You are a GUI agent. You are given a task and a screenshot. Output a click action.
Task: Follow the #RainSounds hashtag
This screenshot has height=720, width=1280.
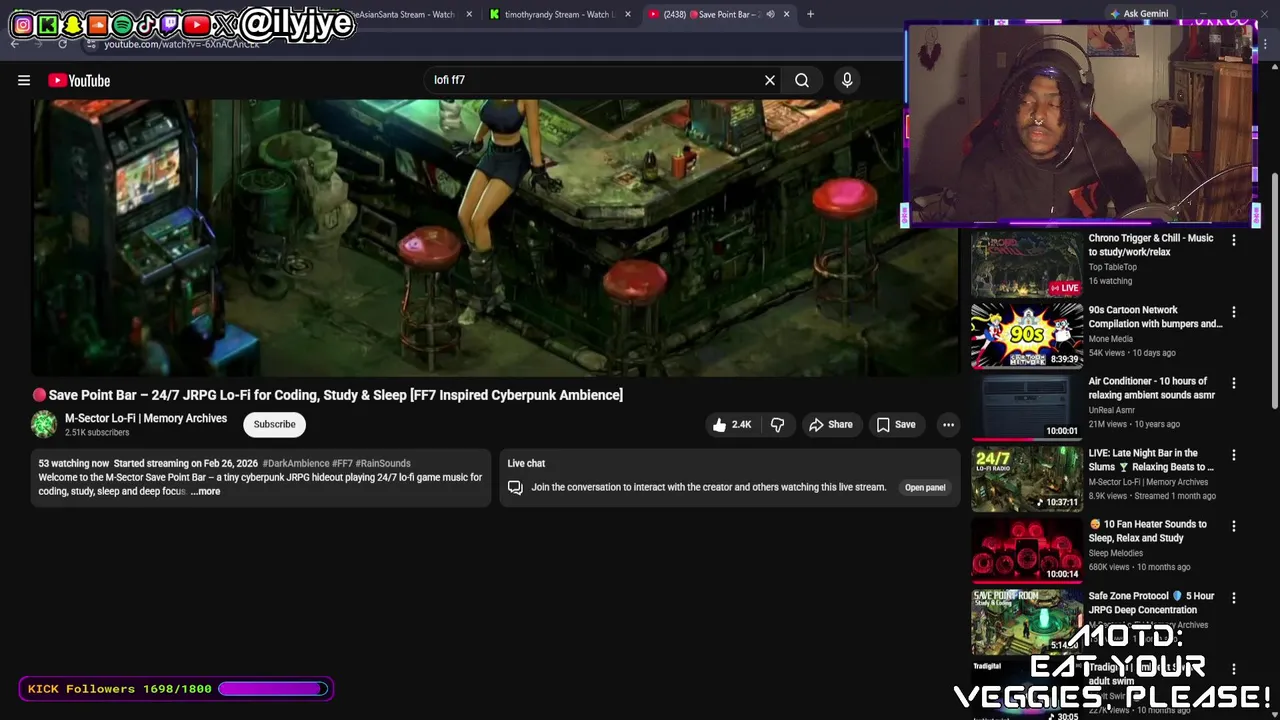(383, 463)
